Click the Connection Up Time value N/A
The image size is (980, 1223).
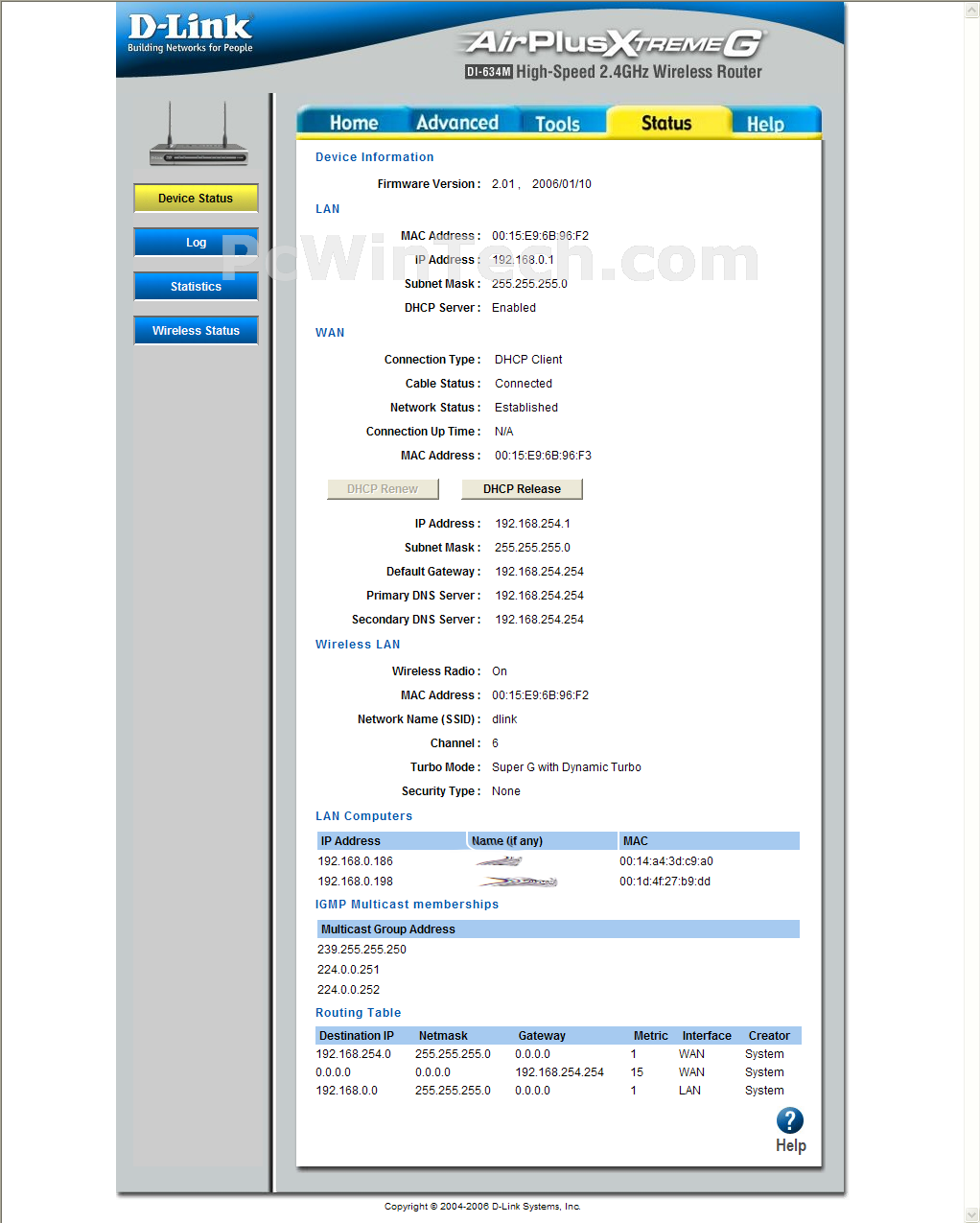[x=504, y=432]
